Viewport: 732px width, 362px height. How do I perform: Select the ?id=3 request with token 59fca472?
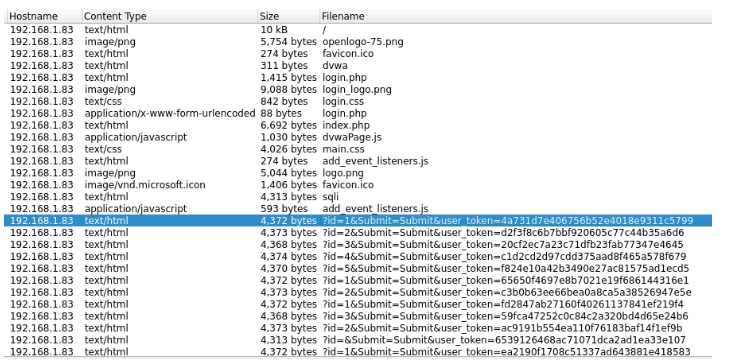point(358,316)
